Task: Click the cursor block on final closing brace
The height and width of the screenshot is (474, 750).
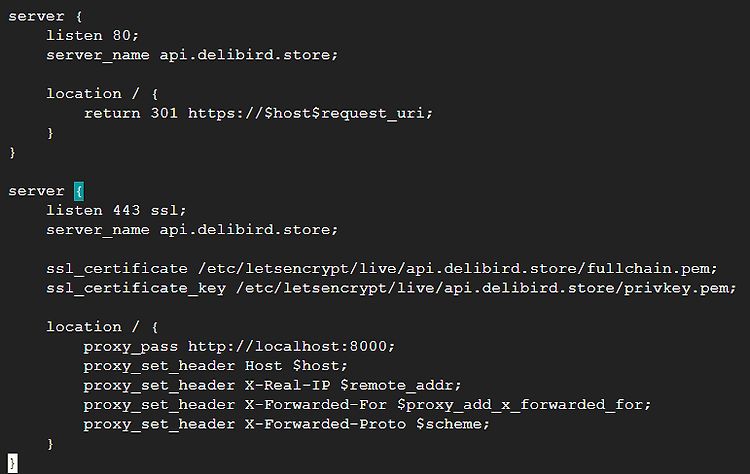Action: point(13,463)
